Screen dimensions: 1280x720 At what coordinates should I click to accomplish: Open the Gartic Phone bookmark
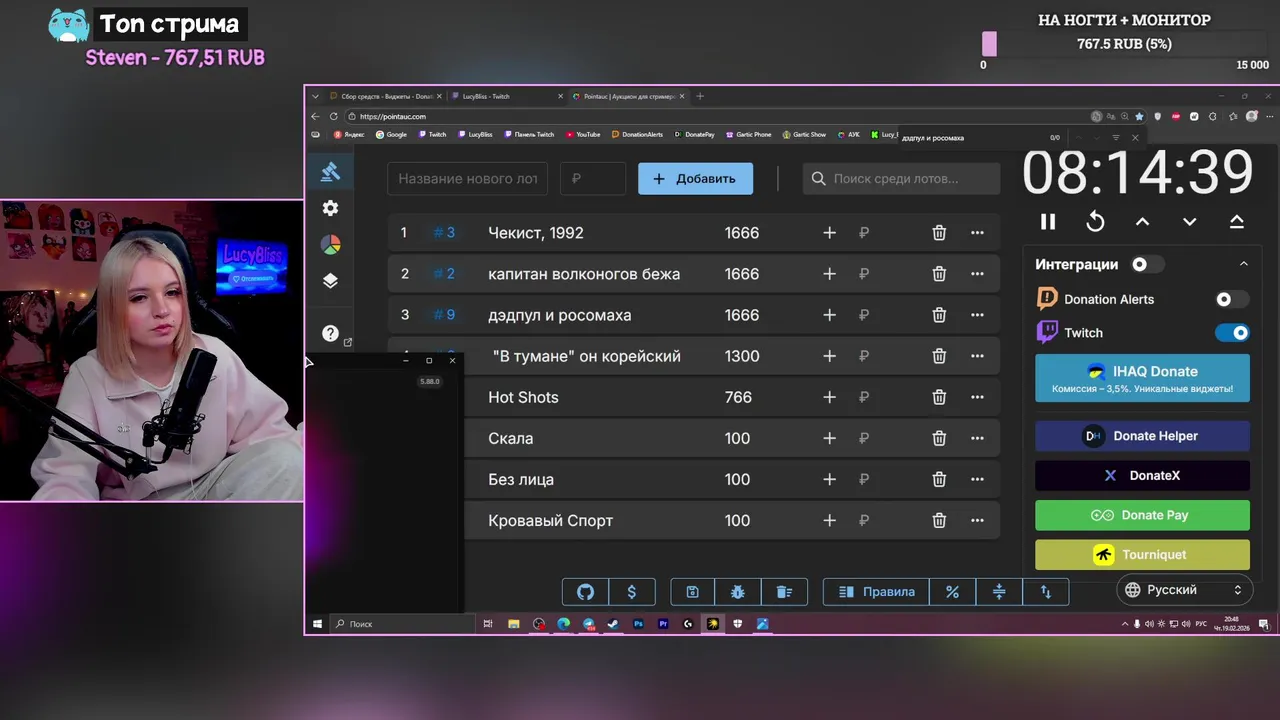click(749, 134)
